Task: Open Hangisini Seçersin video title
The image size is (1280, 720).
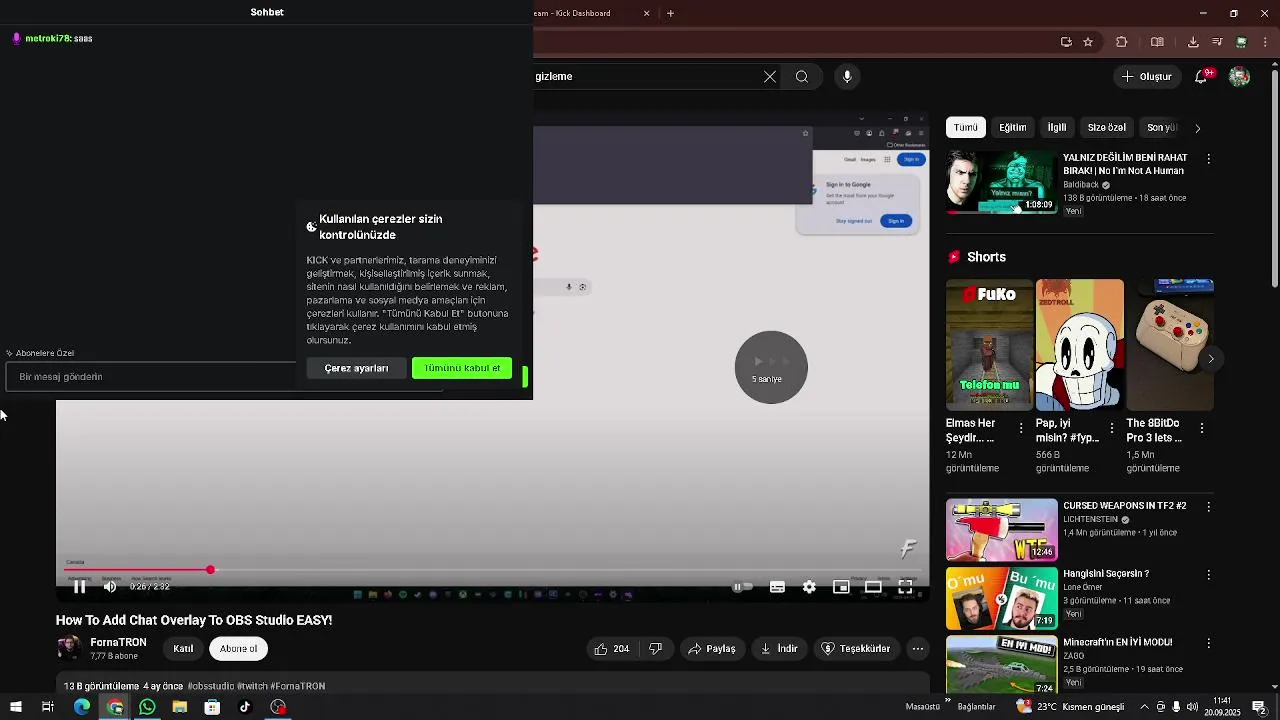Action: coord(1106,574)
